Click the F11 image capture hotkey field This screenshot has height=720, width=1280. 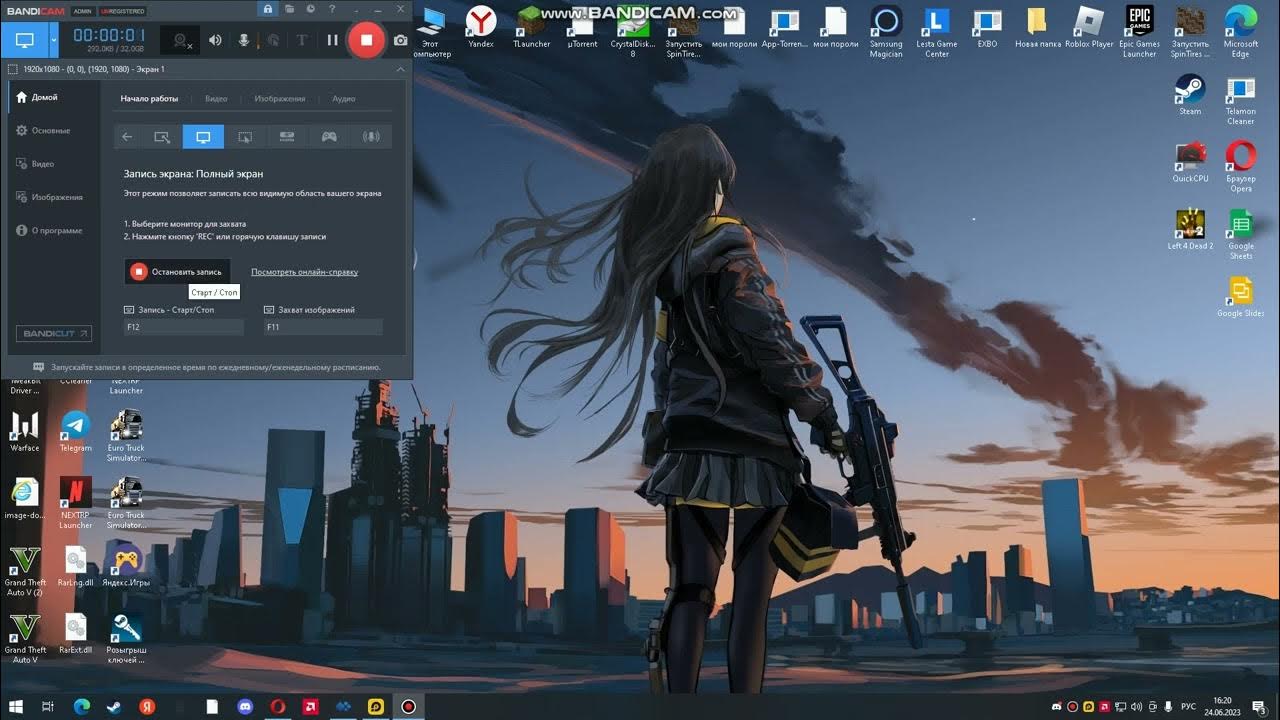coord(323,327)
